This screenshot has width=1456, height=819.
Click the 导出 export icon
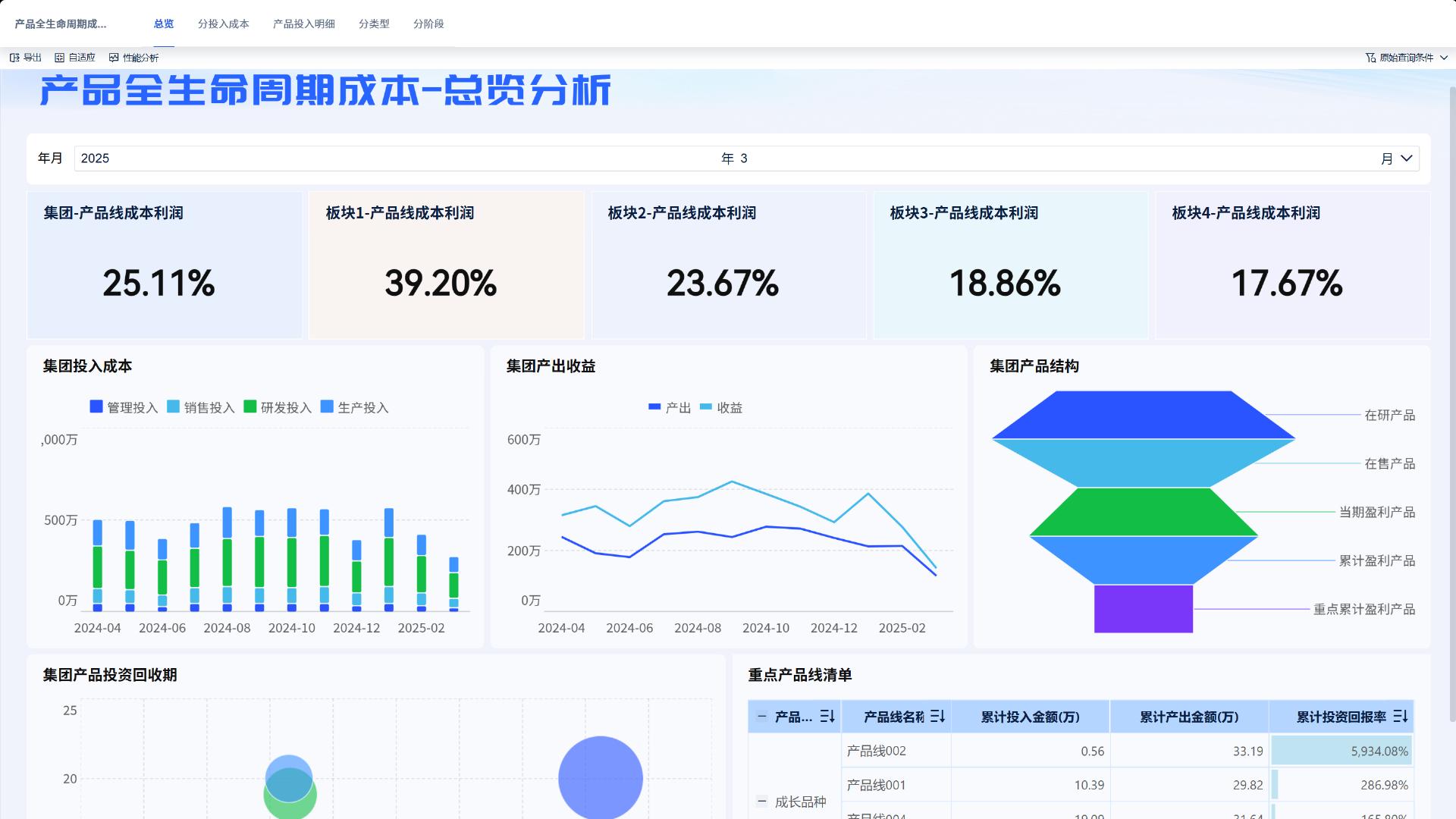click(13, 58)
